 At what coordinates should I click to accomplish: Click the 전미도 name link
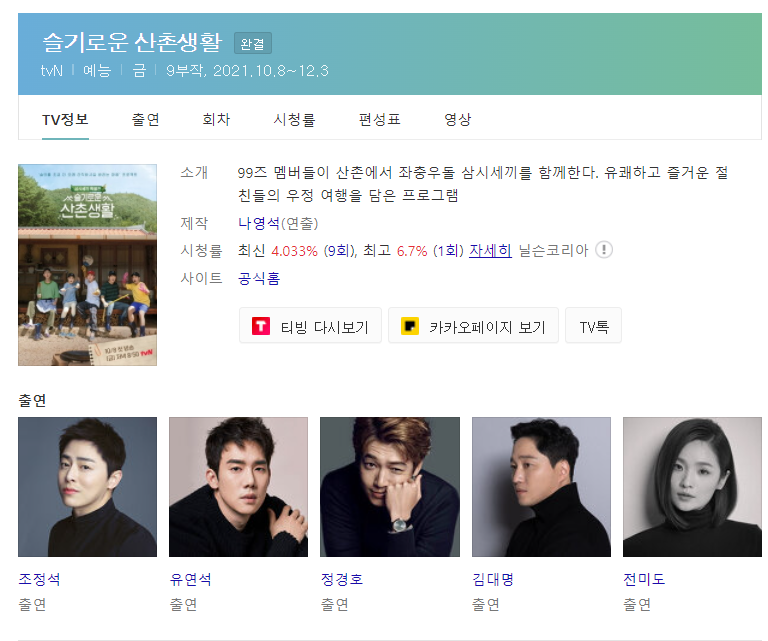(644, 579)
